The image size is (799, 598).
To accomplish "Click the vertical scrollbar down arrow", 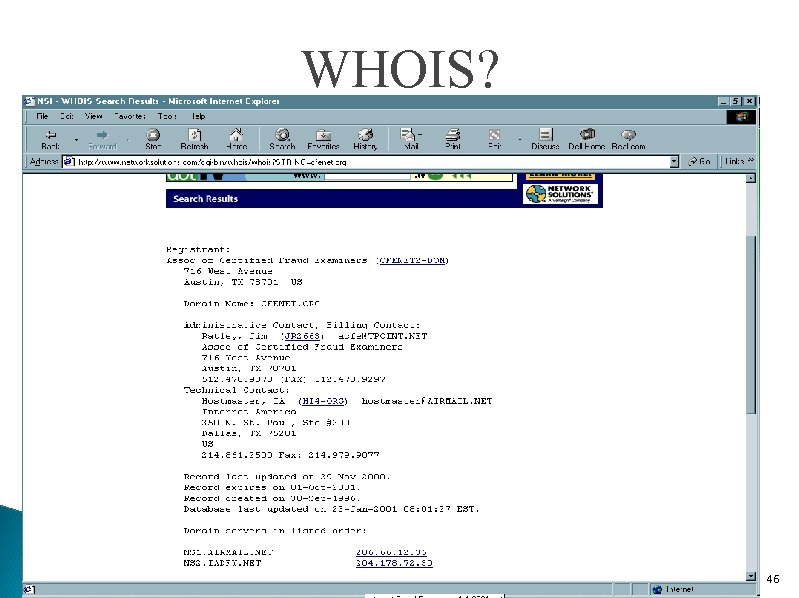I will (x=751, y=576).
